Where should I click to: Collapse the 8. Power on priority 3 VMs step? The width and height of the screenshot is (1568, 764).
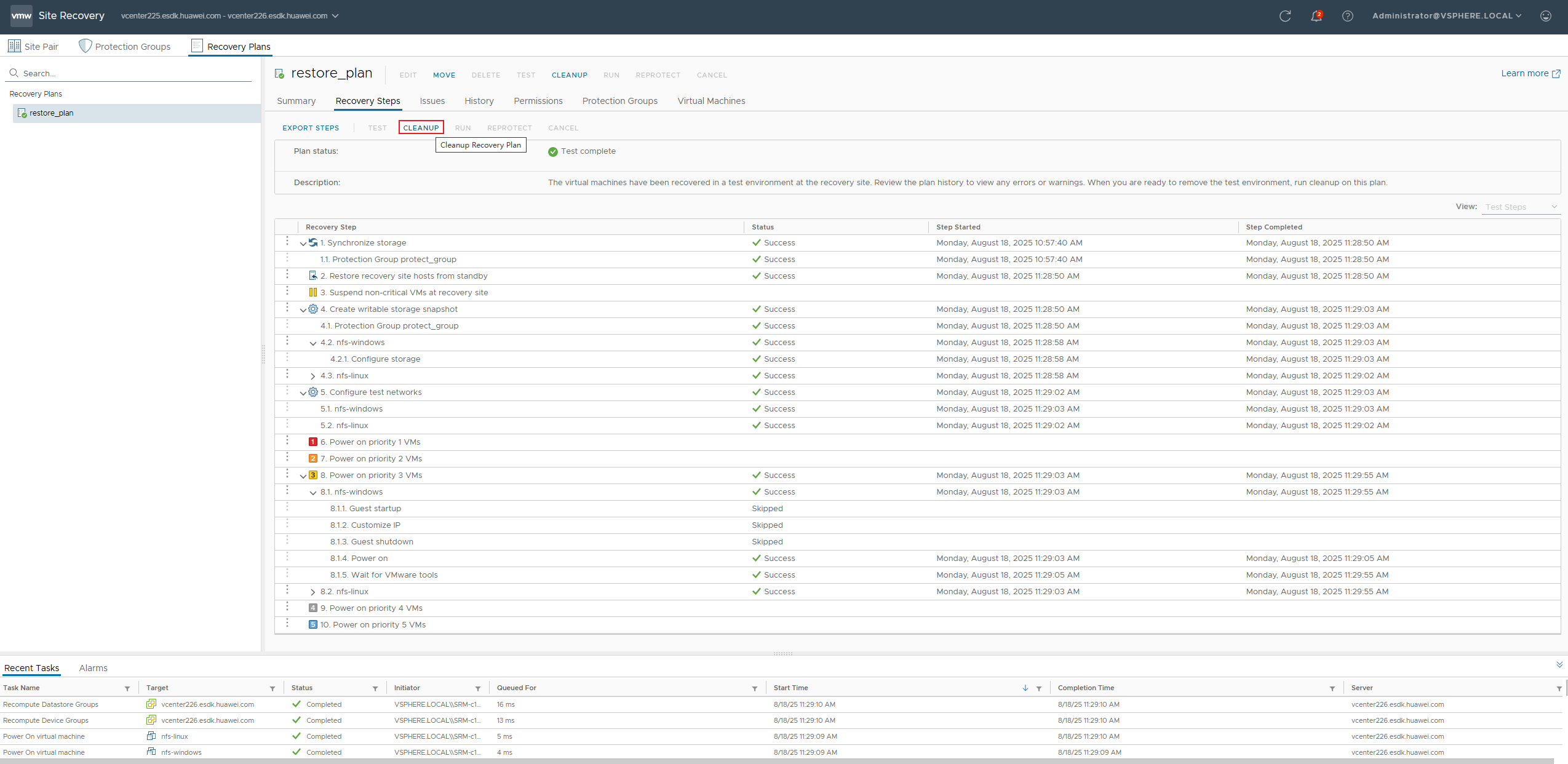[303, 476]
